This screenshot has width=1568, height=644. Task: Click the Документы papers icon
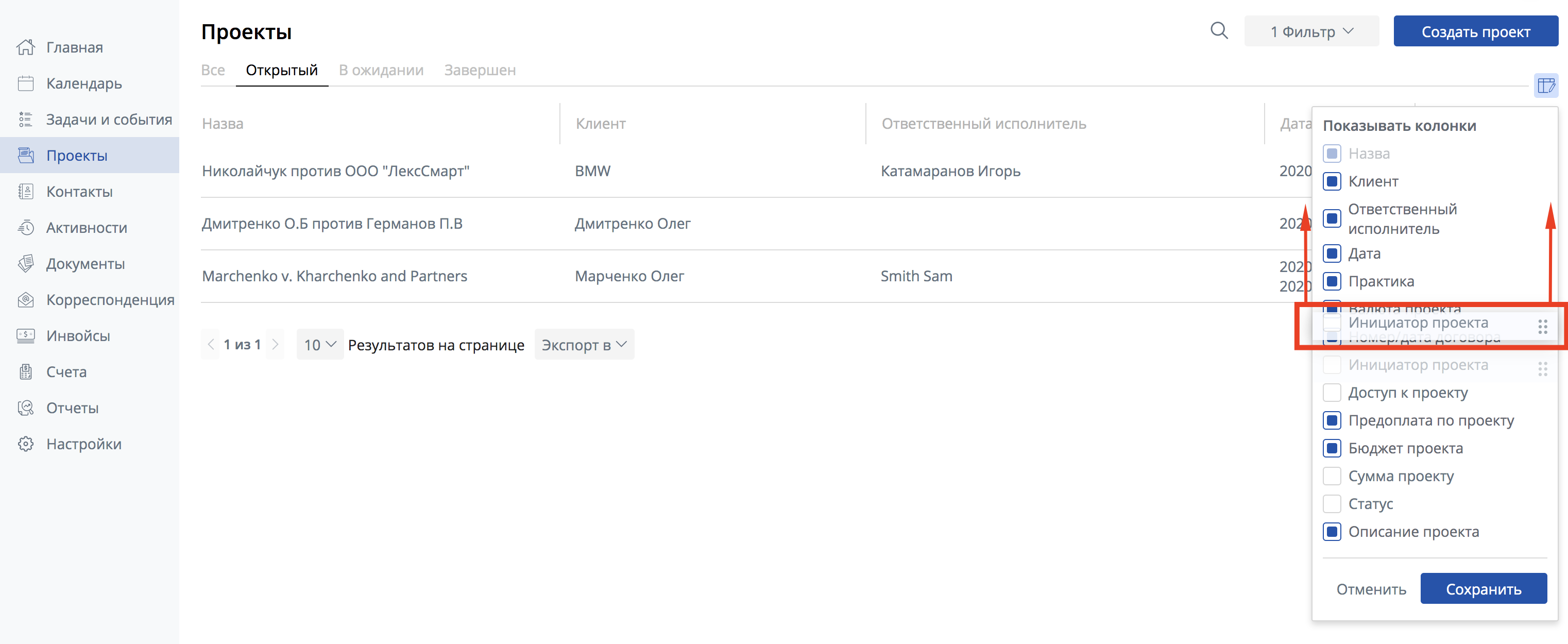pyautogui.click(x=26, y=264)
